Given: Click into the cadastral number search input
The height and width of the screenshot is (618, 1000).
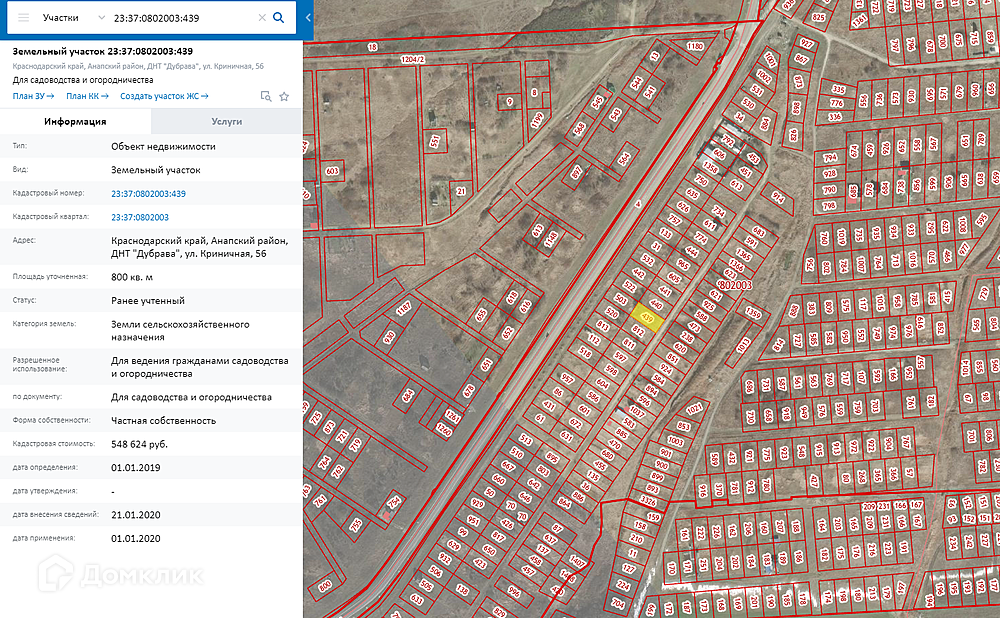Looking at the screenshot, I should pyautogui.click(x=180, y=18).
